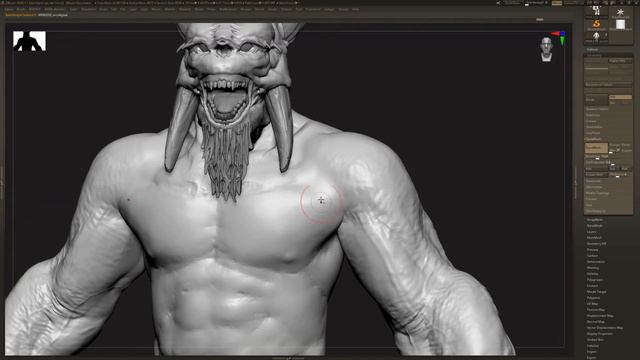Expand the Masking subpalette

coord(593,268)
